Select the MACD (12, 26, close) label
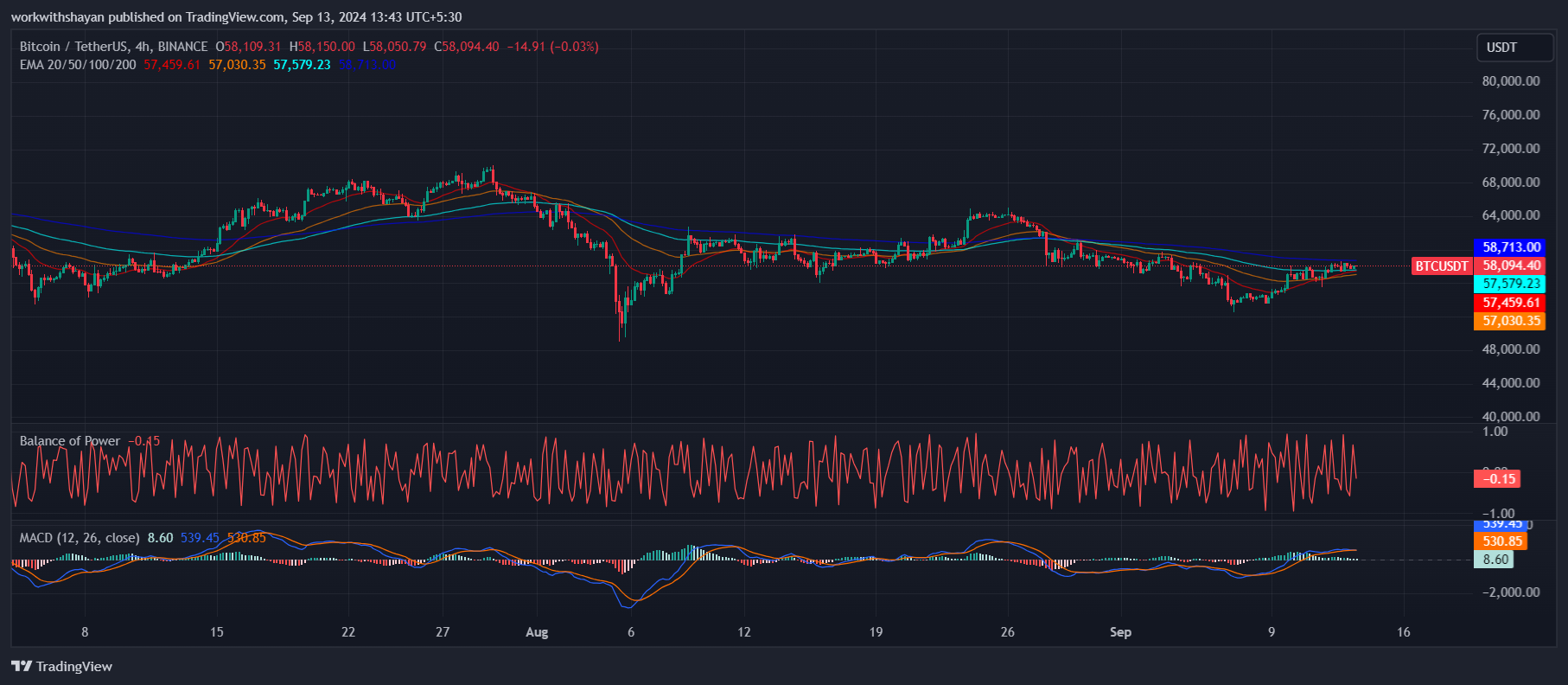The image size is (1568, 685). pos(80,538)
